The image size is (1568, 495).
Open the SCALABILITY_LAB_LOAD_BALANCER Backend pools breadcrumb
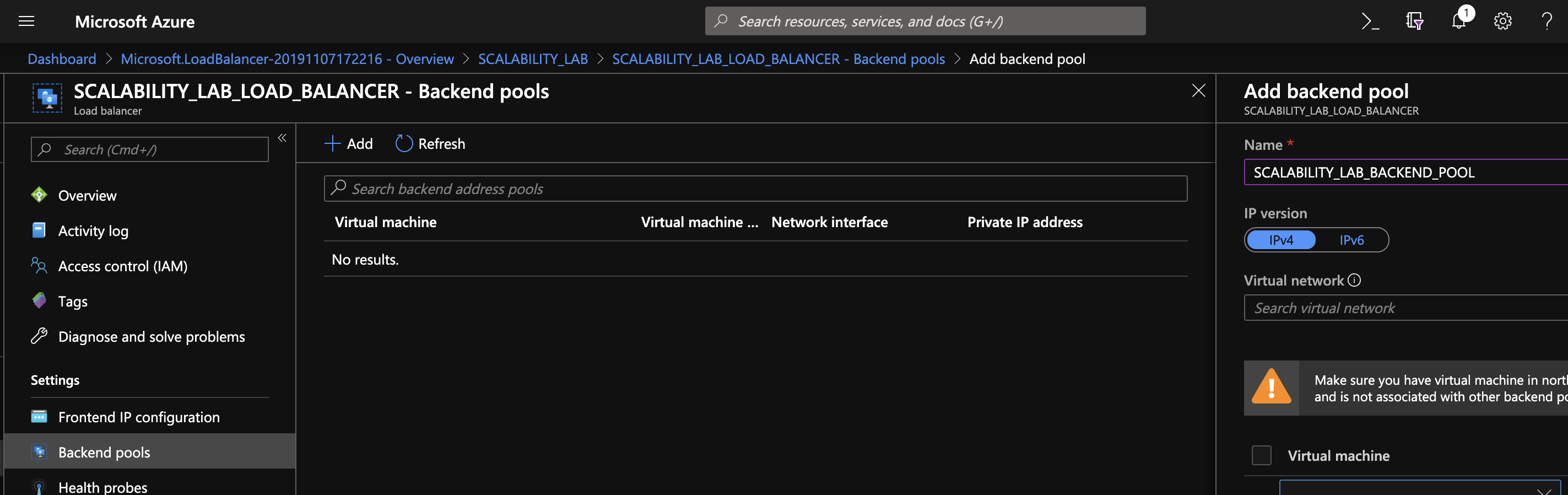click(x=778, y=59)
